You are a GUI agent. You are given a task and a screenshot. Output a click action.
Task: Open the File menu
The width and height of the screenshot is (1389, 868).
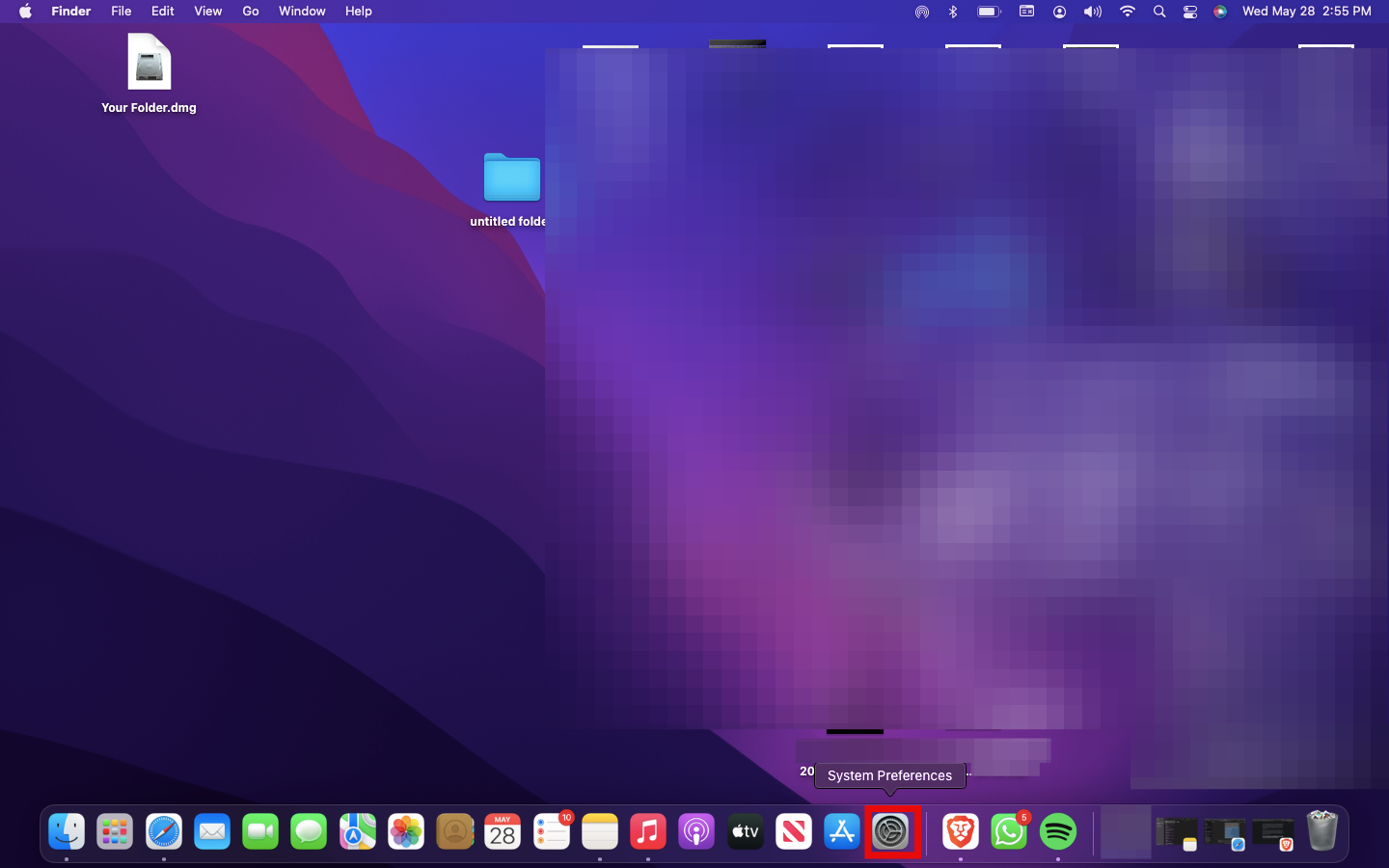tap(121, 12)
